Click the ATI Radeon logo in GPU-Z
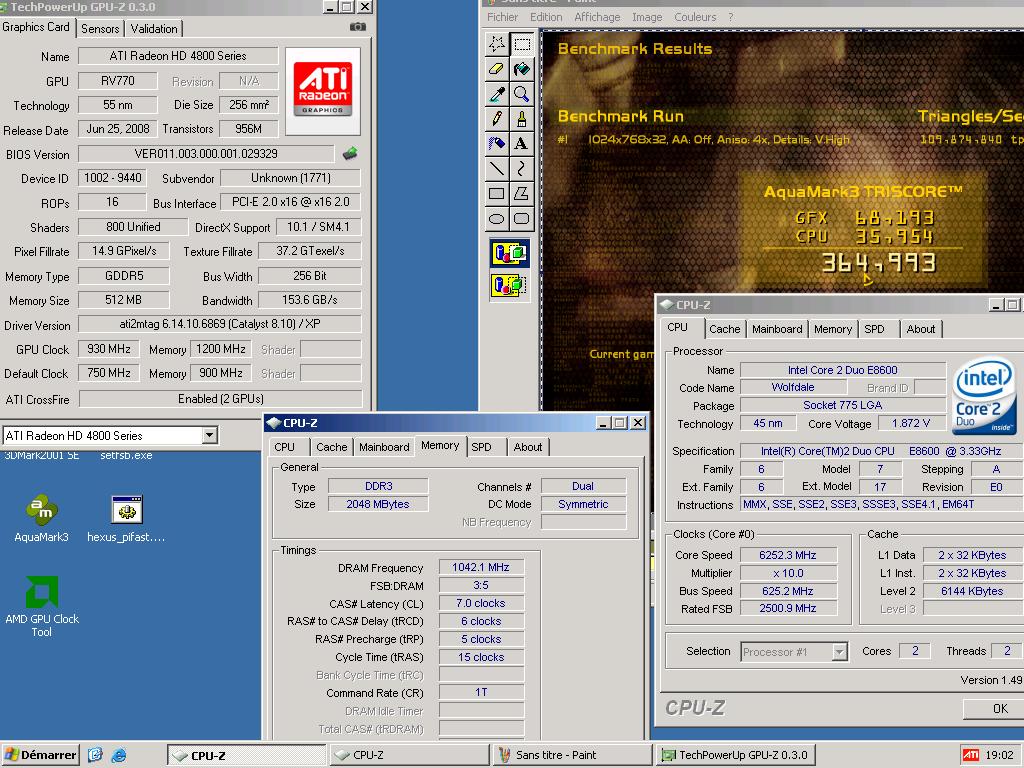Image resolution: width=1024 pixels, height=768 pixels. 323,91
